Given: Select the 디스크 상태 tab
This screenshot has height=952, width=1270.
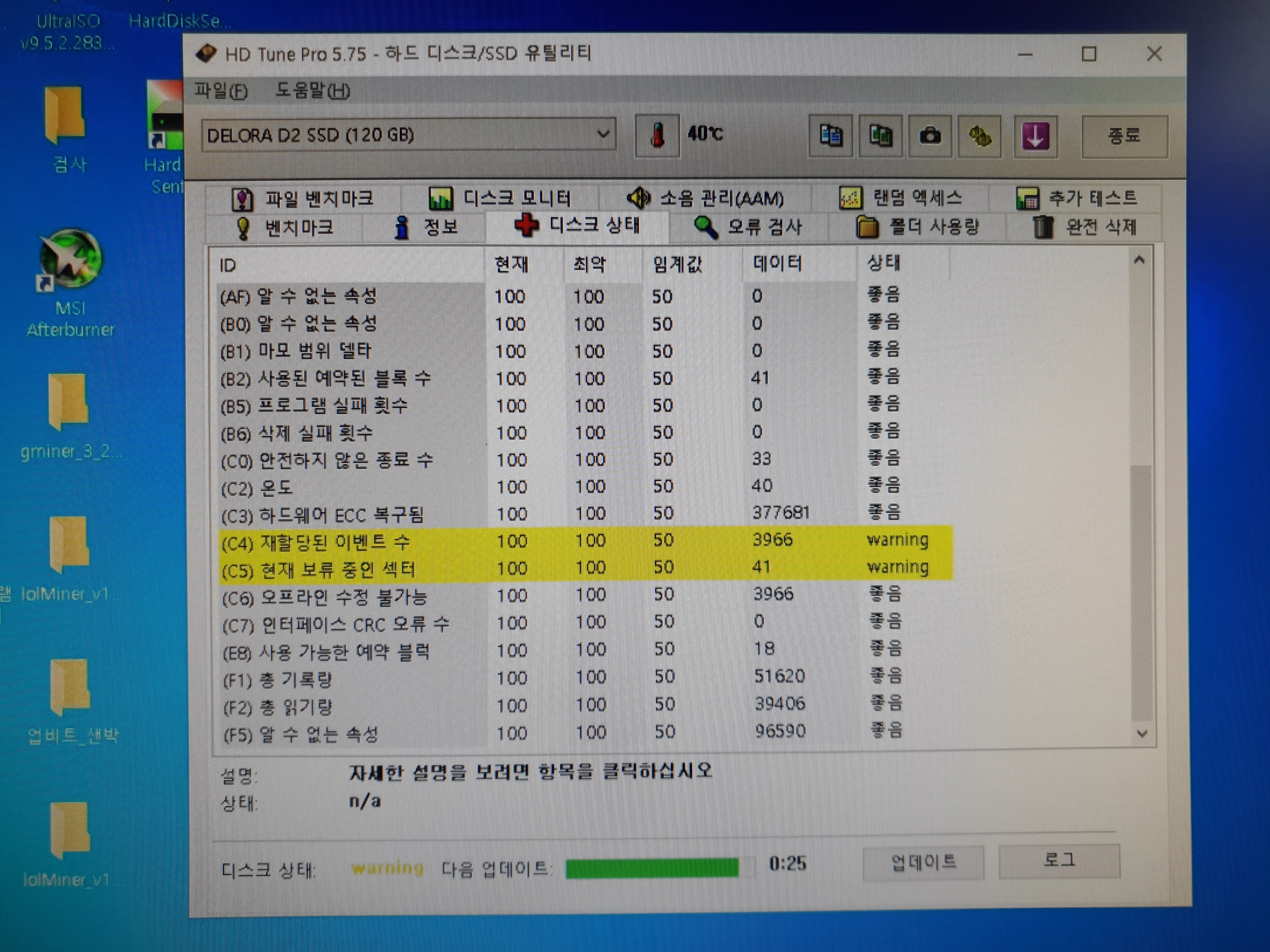Looking at the screenshot, I should [x=577, y=225].
